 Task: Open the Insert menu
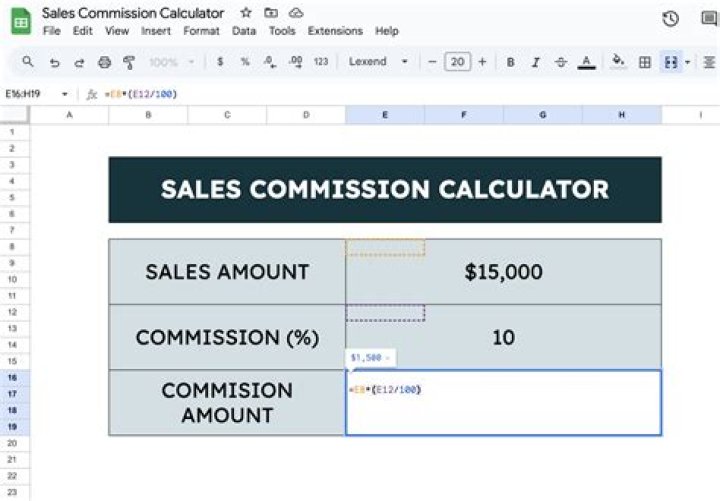coord(156,31)
